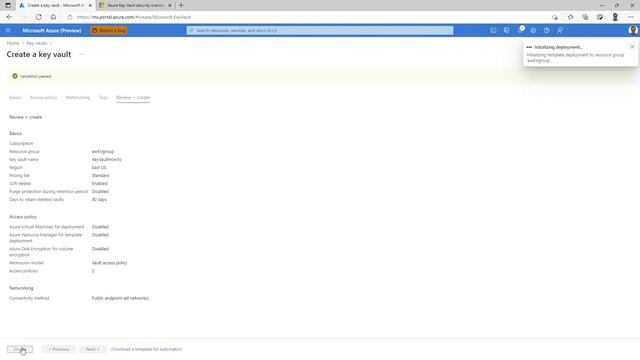
Task: Open the Azure portal hamburger menu
Action: point(8,30)
